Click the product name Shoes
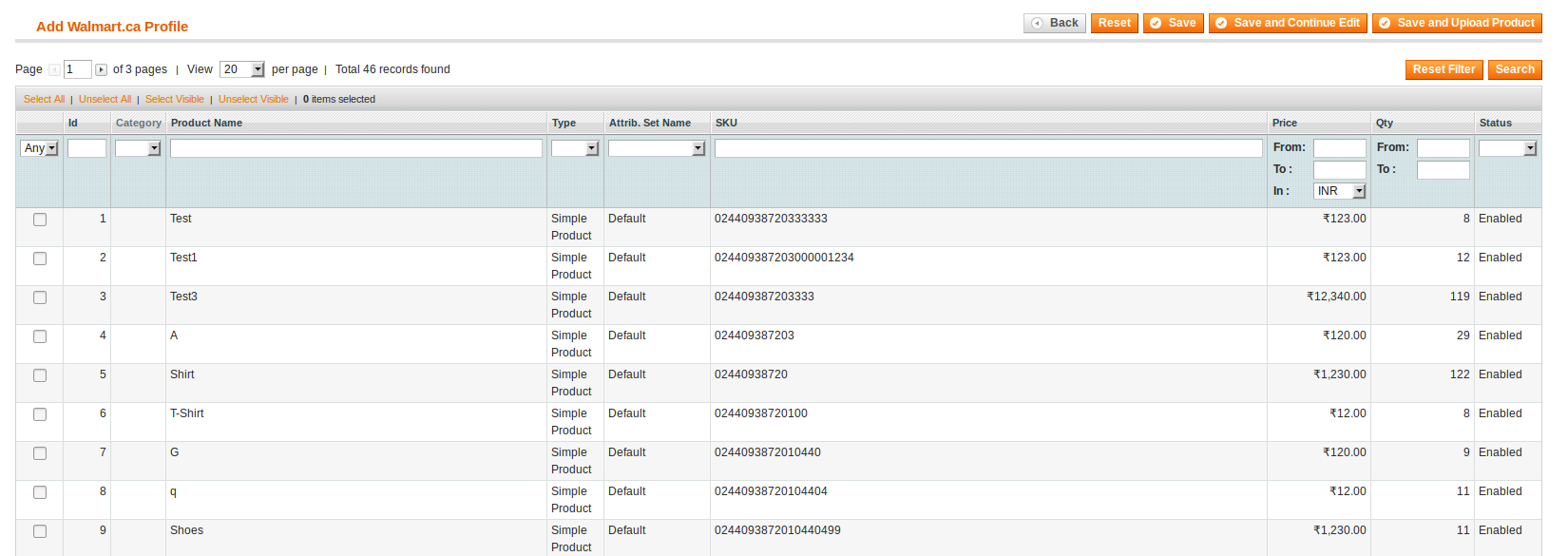Viewport: 1568px width, 556px height. (x=187, y=530)
